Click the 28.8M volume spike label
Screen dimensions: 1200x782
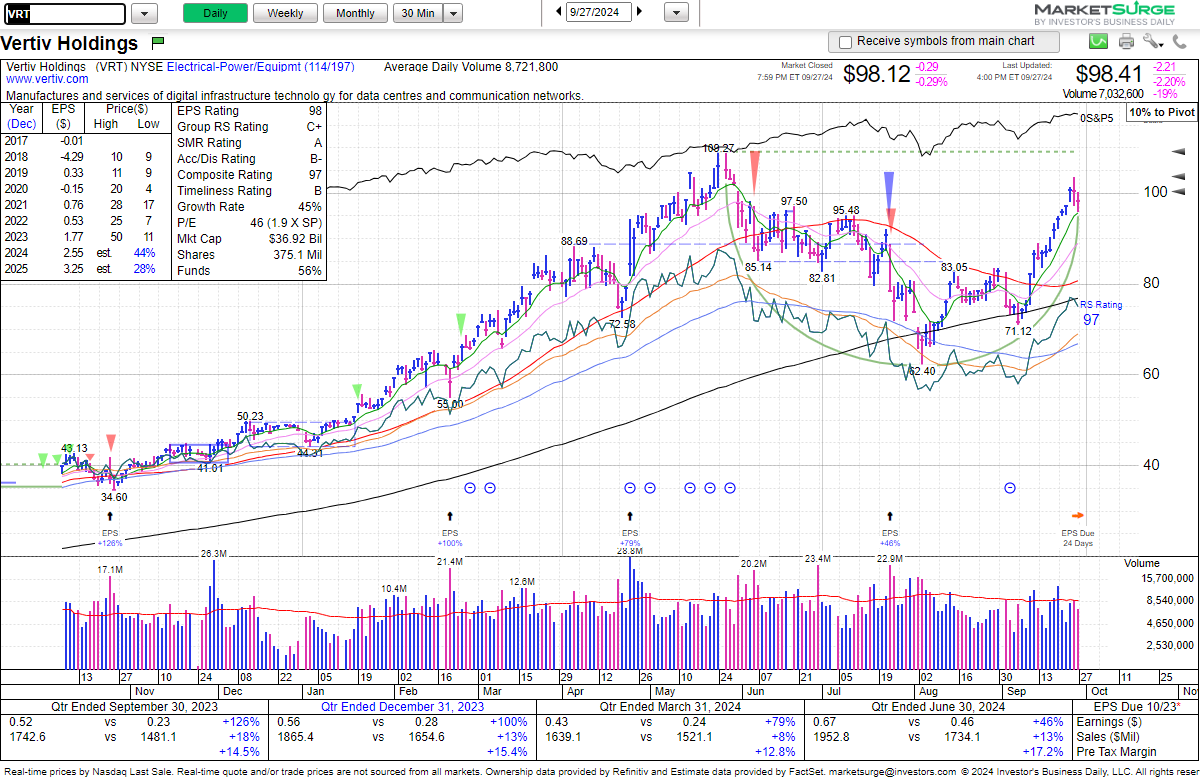point(629,552)
